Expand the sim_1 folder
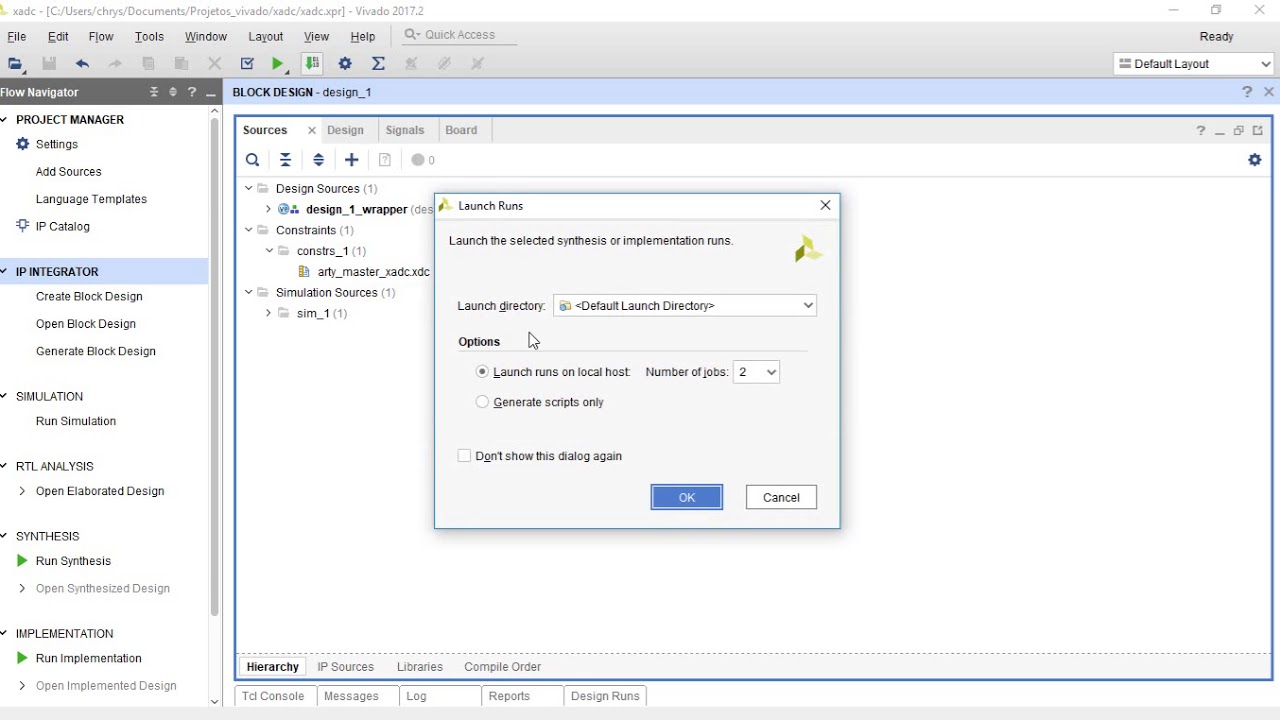 pos(268,313)
